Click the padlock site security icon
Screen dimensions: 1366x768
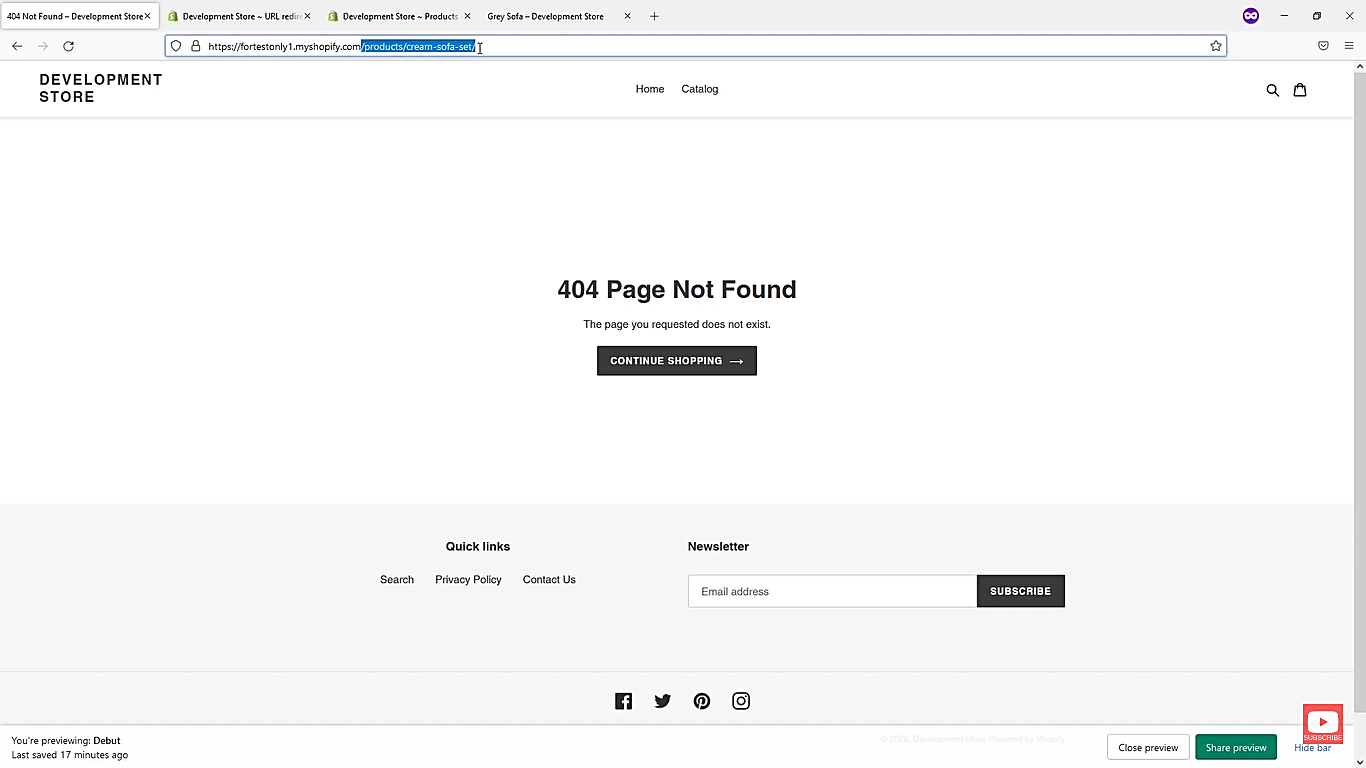click(x=196, y=46)
